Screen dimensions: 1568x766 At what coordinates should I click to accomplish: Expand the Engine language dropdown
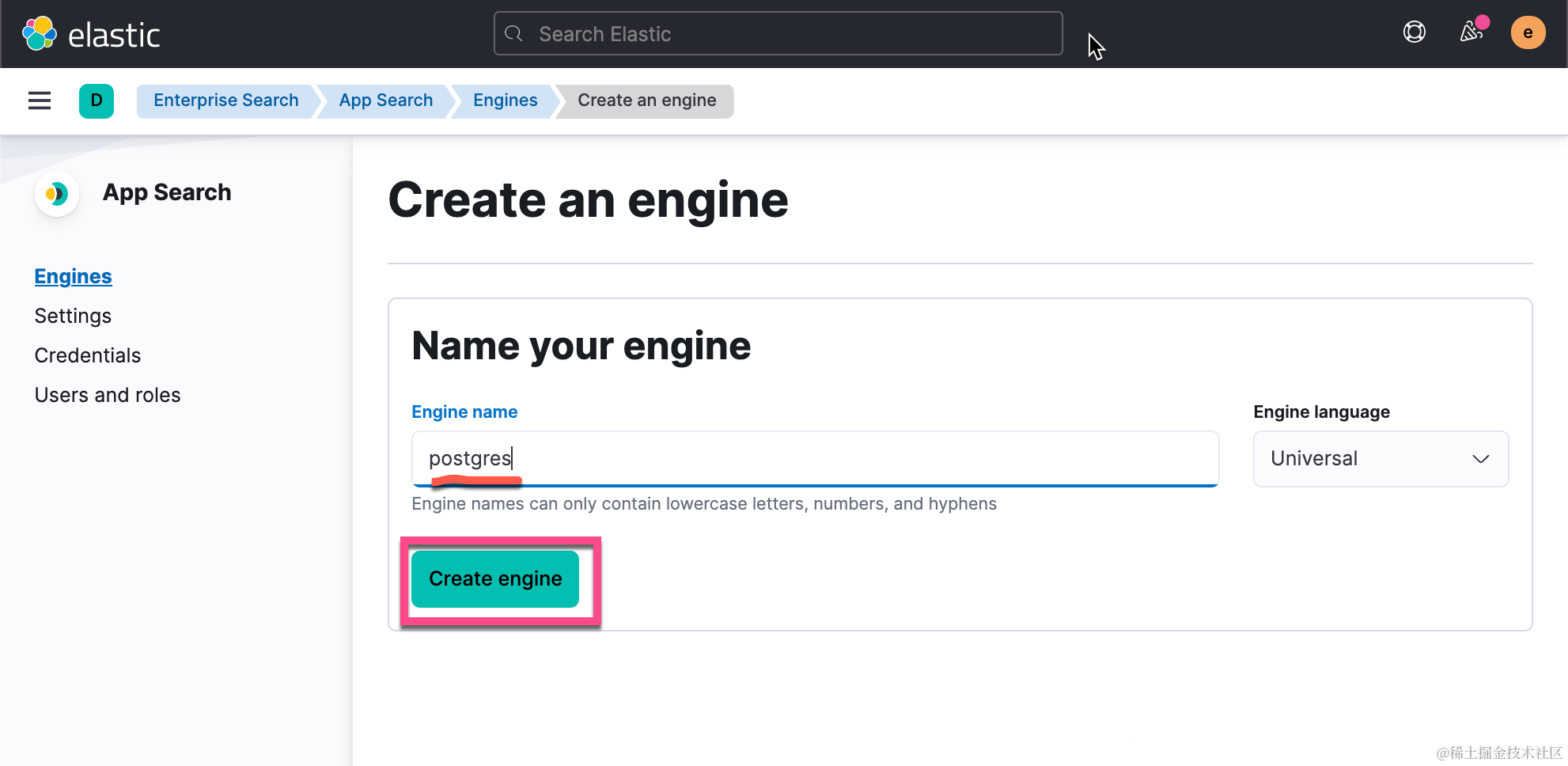coord(1380,459)
